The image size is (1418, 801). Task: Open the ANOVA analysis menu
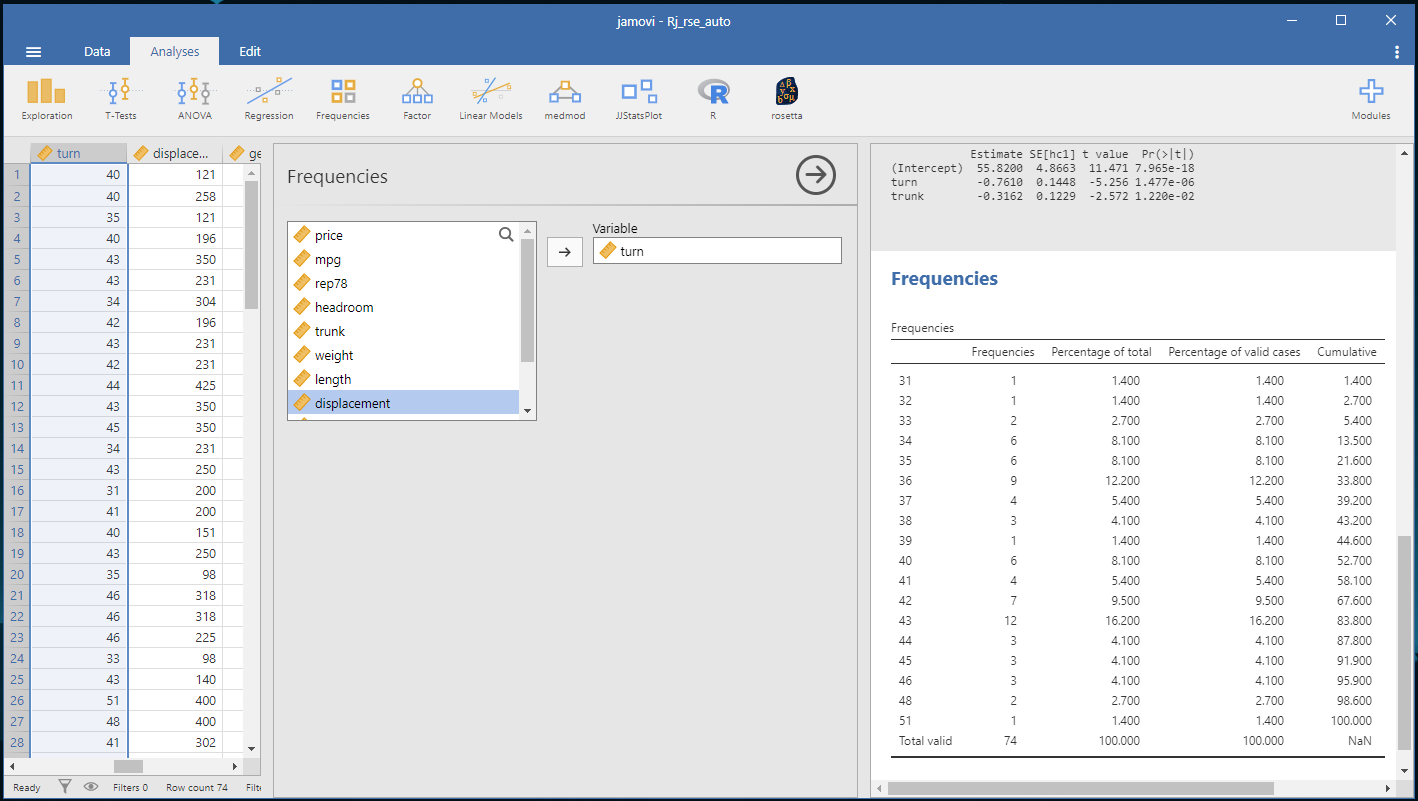[195, 100]
